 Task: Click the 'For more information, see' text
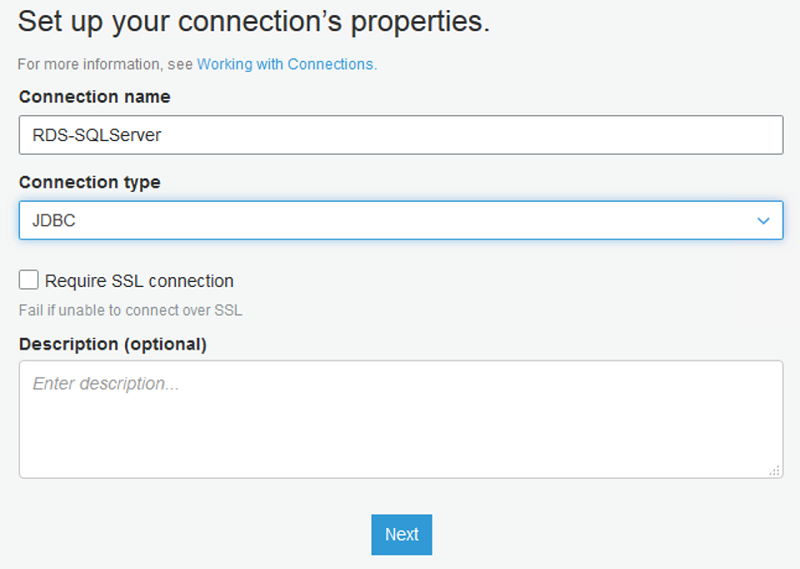tap(106, 64)
